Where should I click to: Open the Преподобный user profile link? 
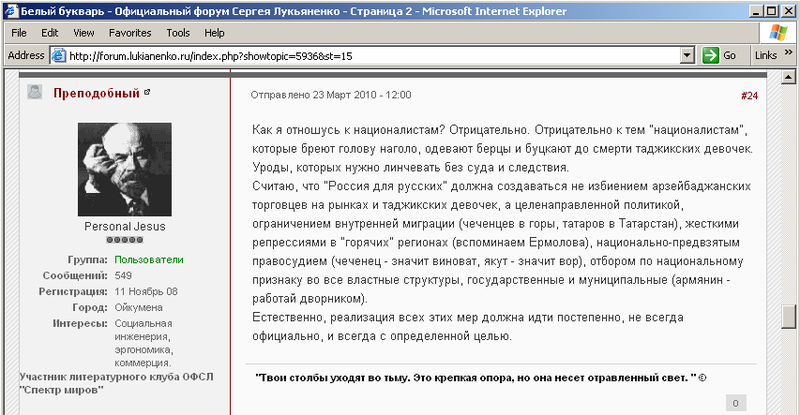[x=96, y=93]
